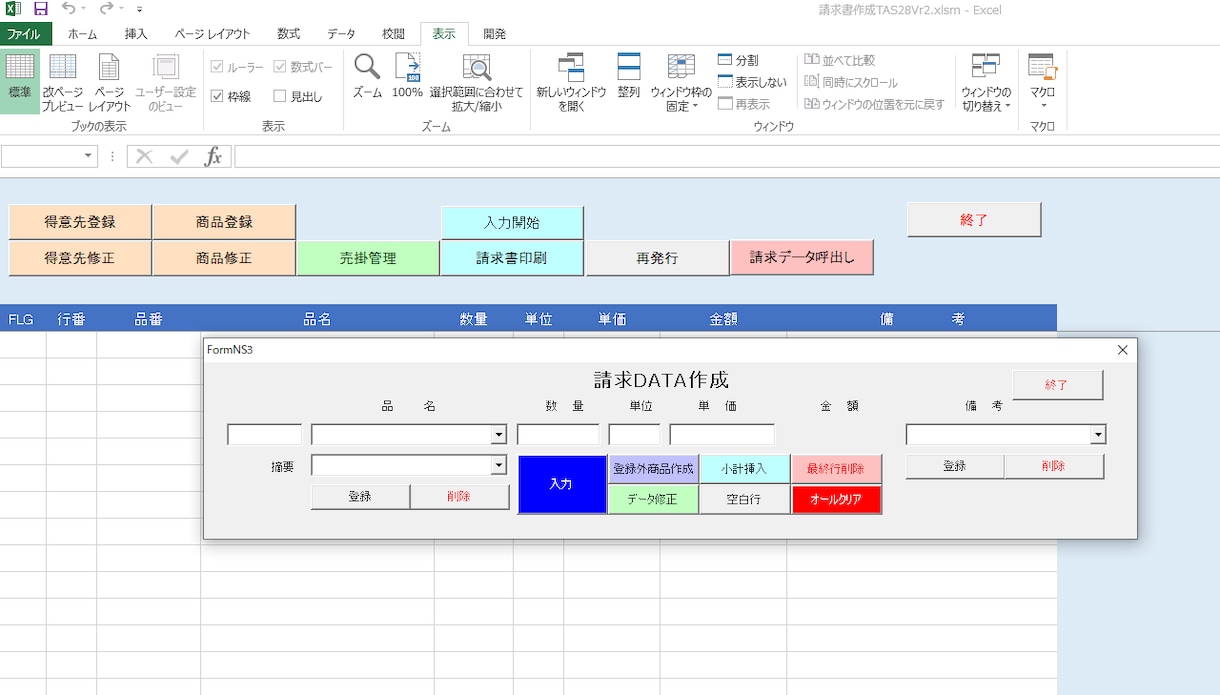Open the 備考 combo box arrow

pyautogui.click(x=1098, y=435)
